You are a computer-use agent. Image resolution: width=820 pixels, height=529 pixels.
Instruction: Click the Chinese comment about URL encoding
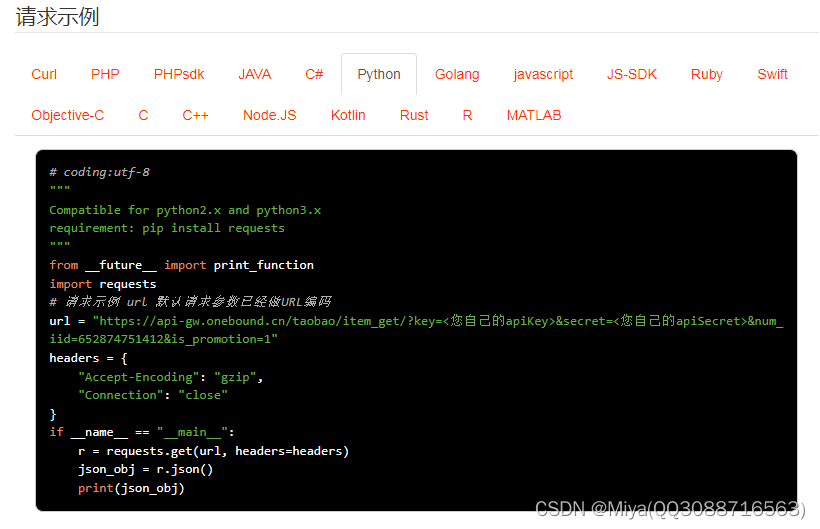[190, 302]
